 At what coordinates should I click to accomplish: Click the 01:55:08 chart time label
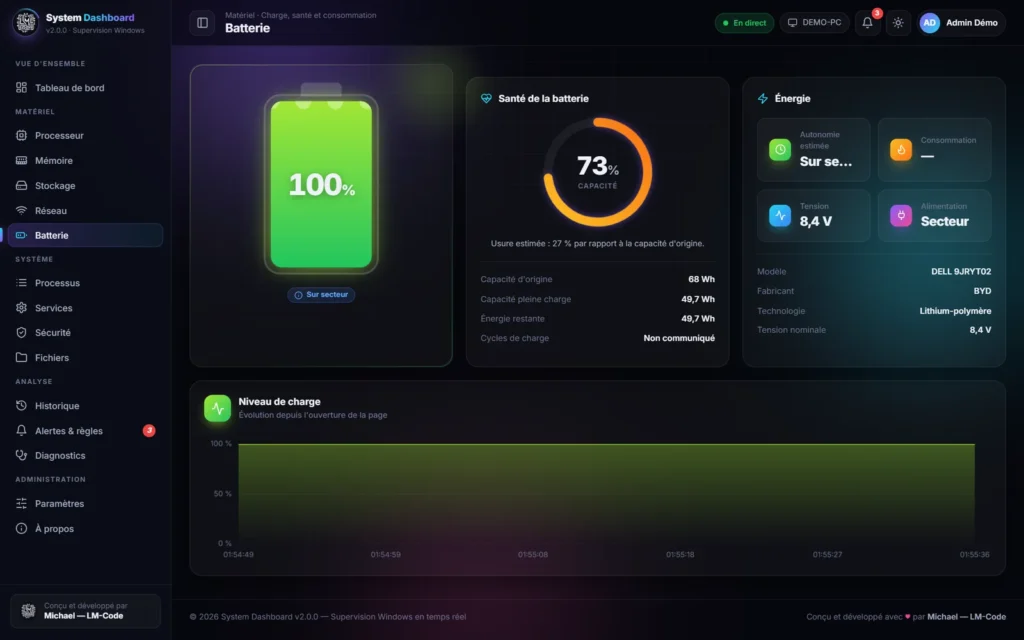533,554
